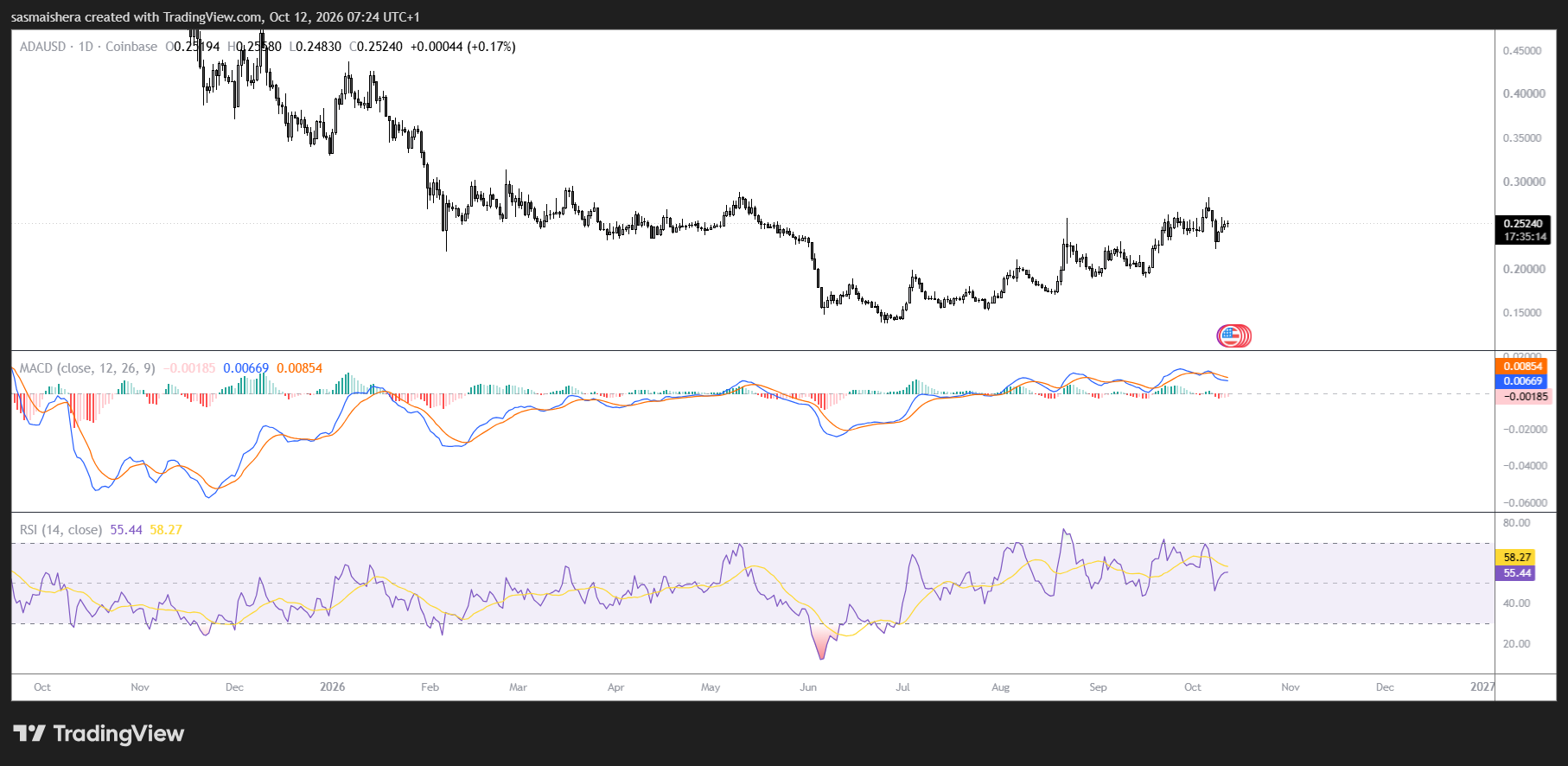This screenshot has width=1568, height=766.
Task: Click the US economic events flag icon
Action: tap(1229, 335)
